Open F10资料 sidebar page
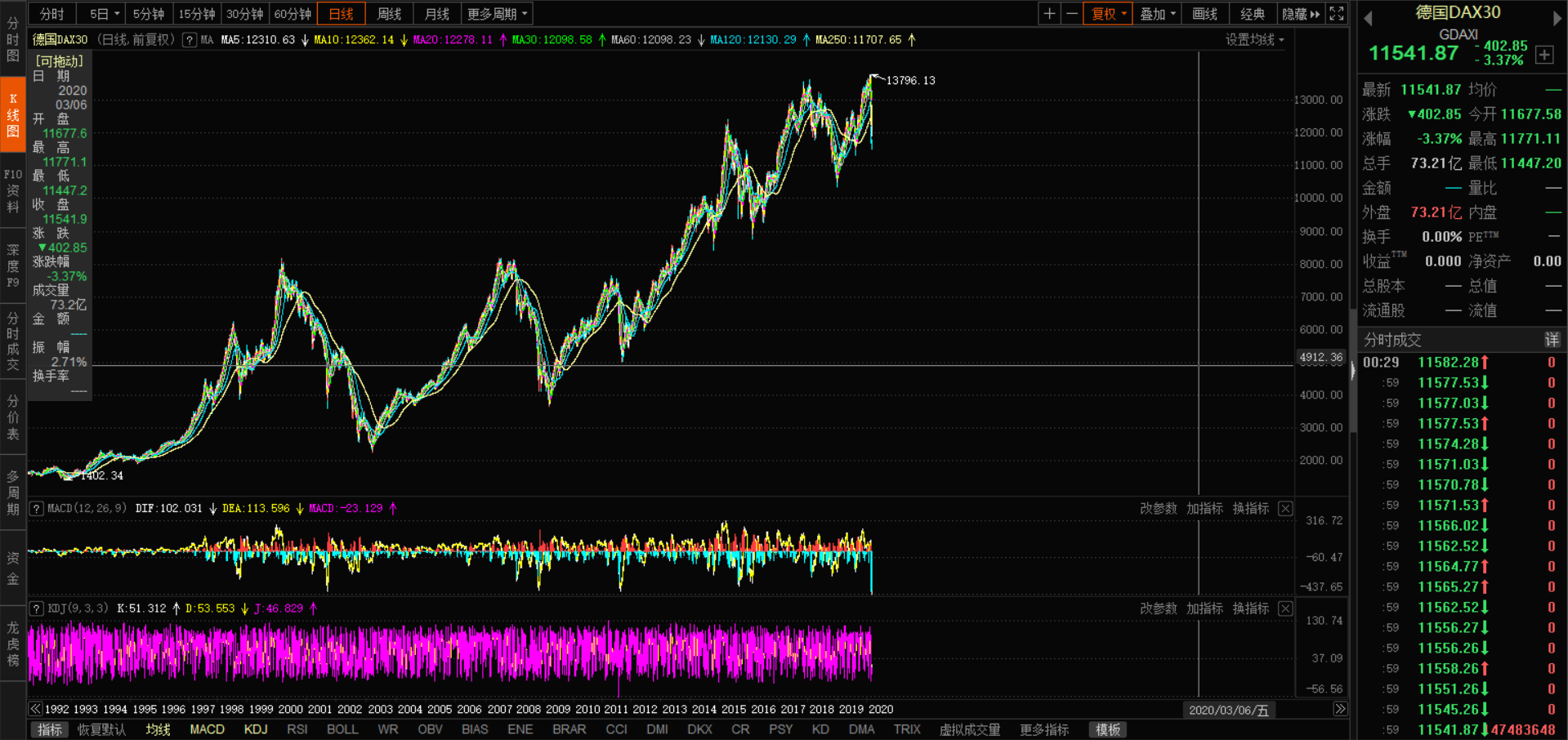 [13, 190]
